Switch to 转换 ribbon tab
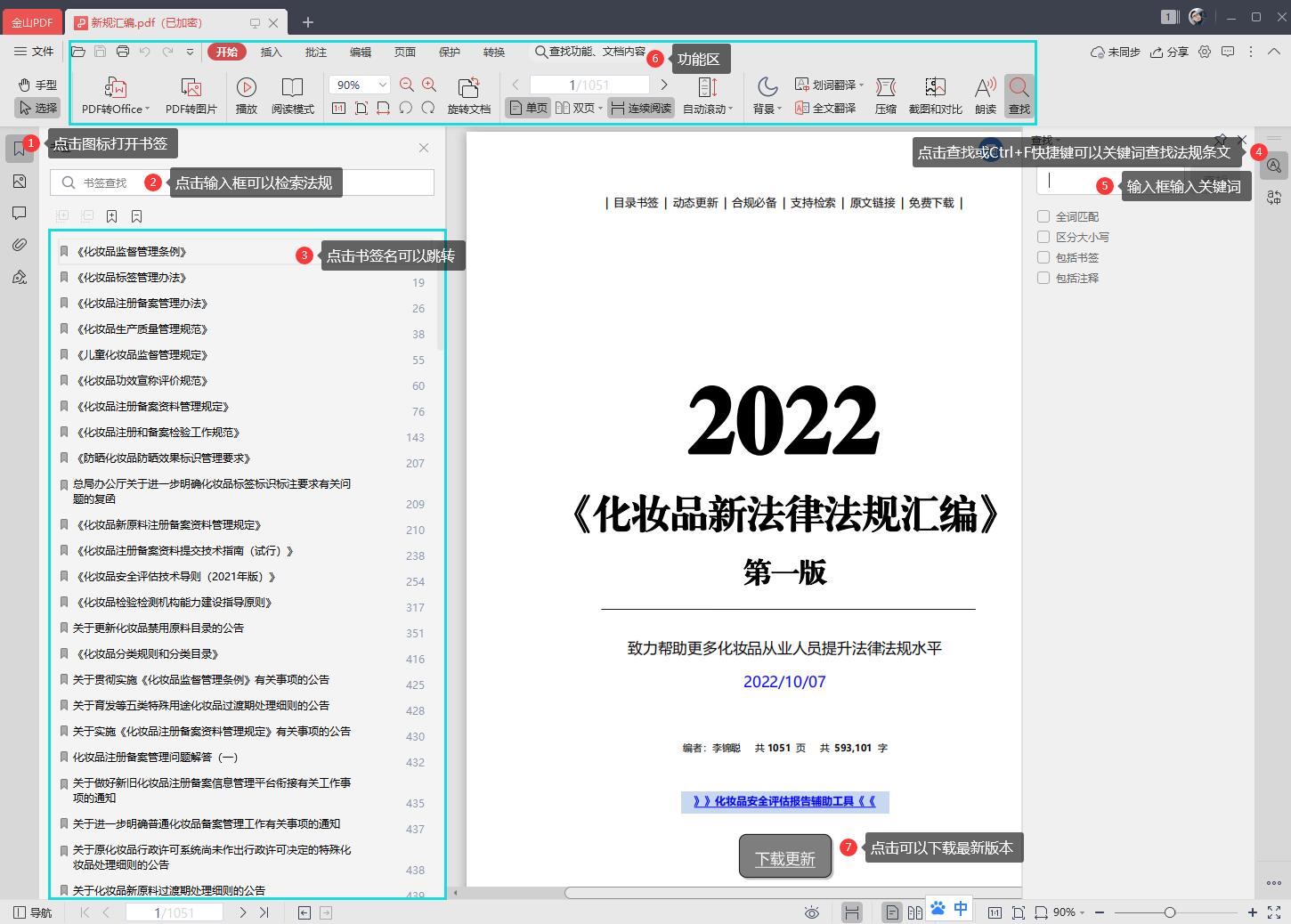 click(493, 52)
